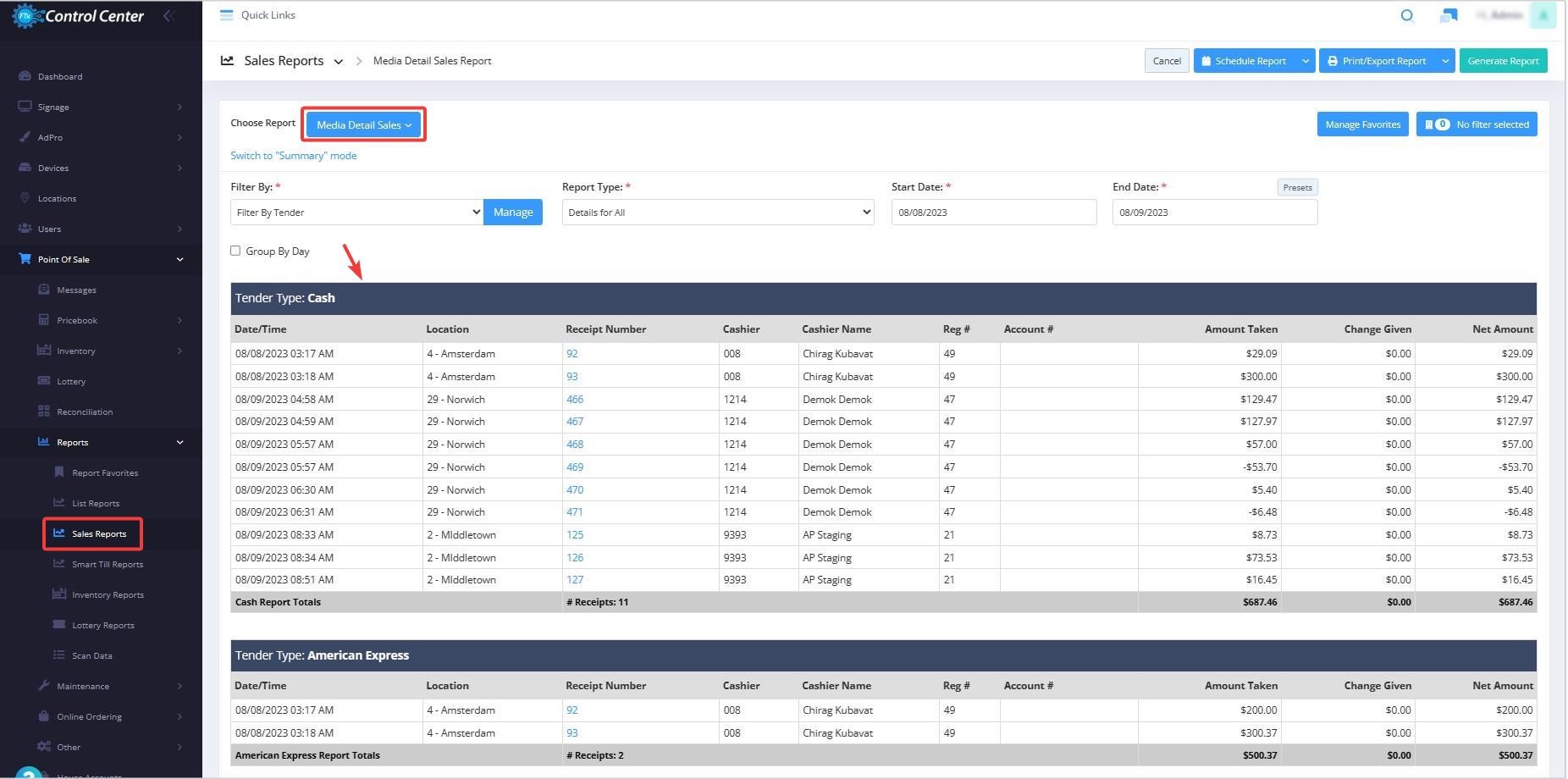Click the Messages icon in sidebar
The height and width of the screenshot is (779, 1568).
44,290
